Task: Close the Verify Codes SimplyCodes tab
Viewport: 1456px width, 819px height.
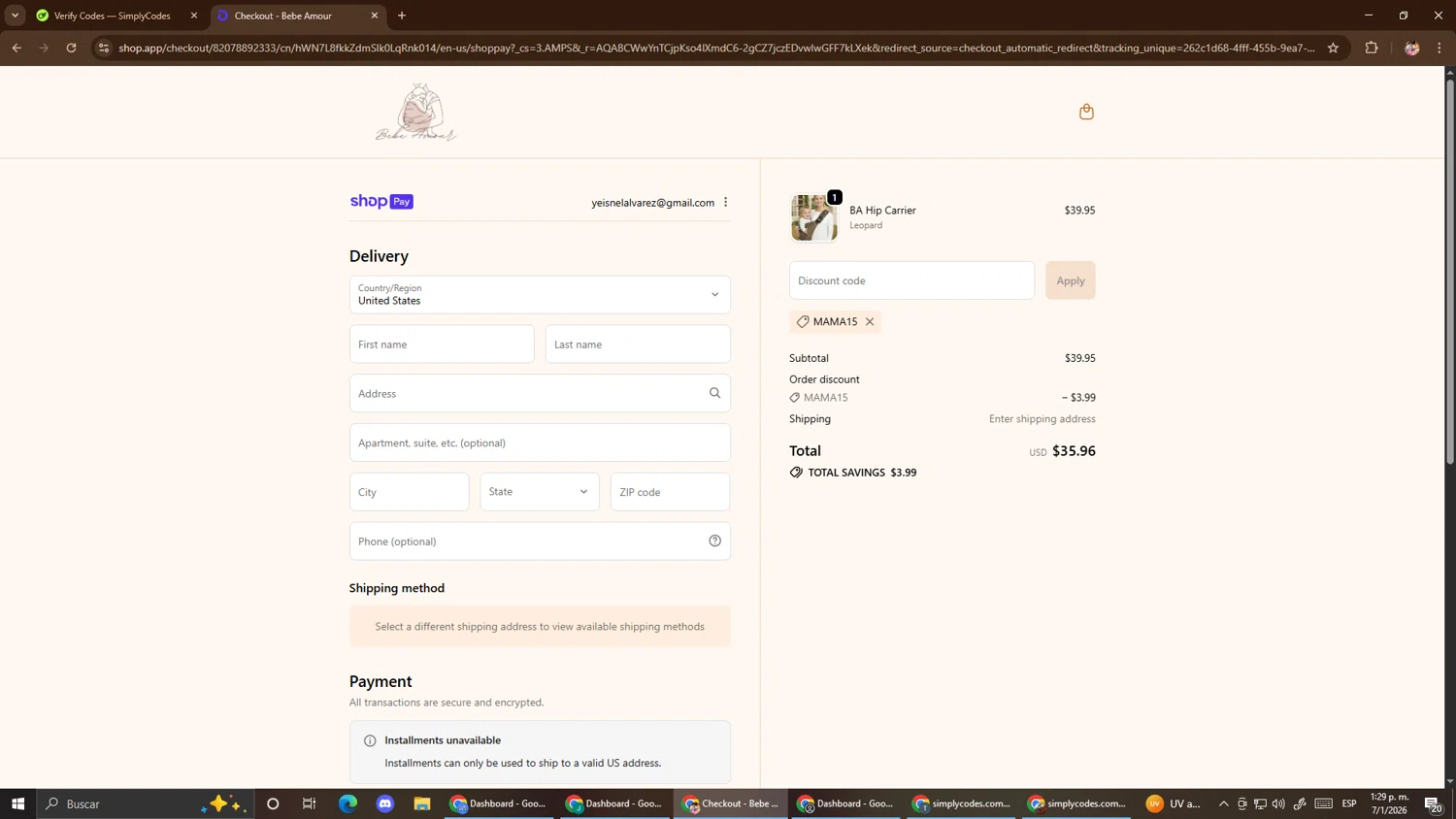Action: pos(194,16)
